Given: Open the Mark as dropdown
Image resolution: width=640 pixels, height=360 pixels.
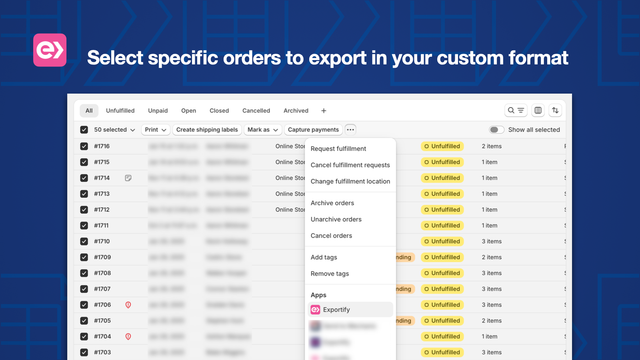Looking at the screenshot, I should click(262, 130).
